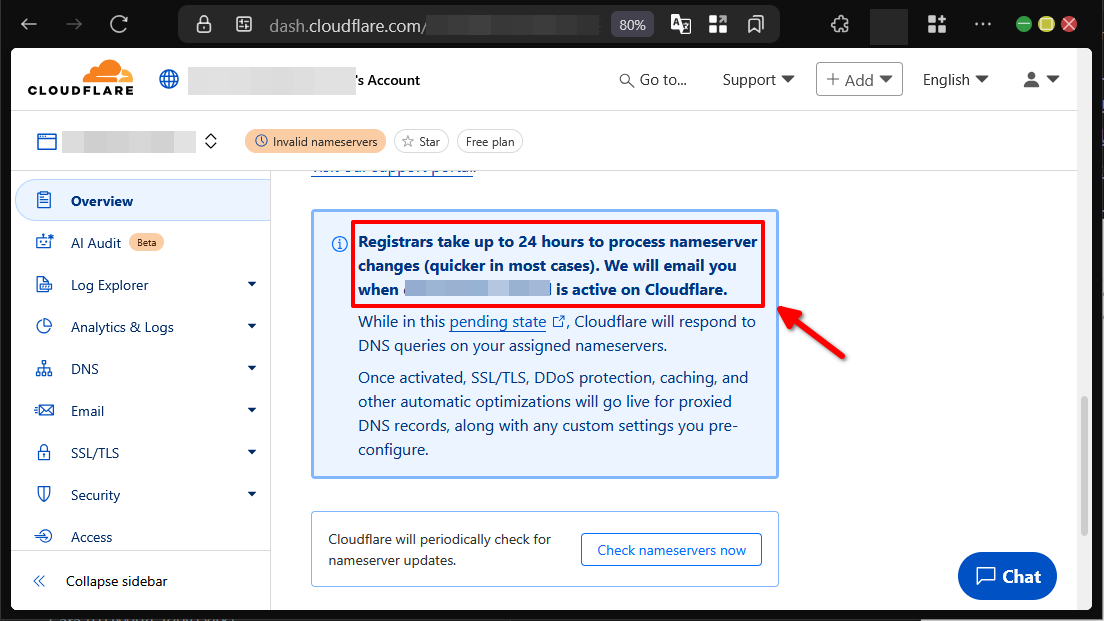Click the Security shield icon

pos(44,494)
